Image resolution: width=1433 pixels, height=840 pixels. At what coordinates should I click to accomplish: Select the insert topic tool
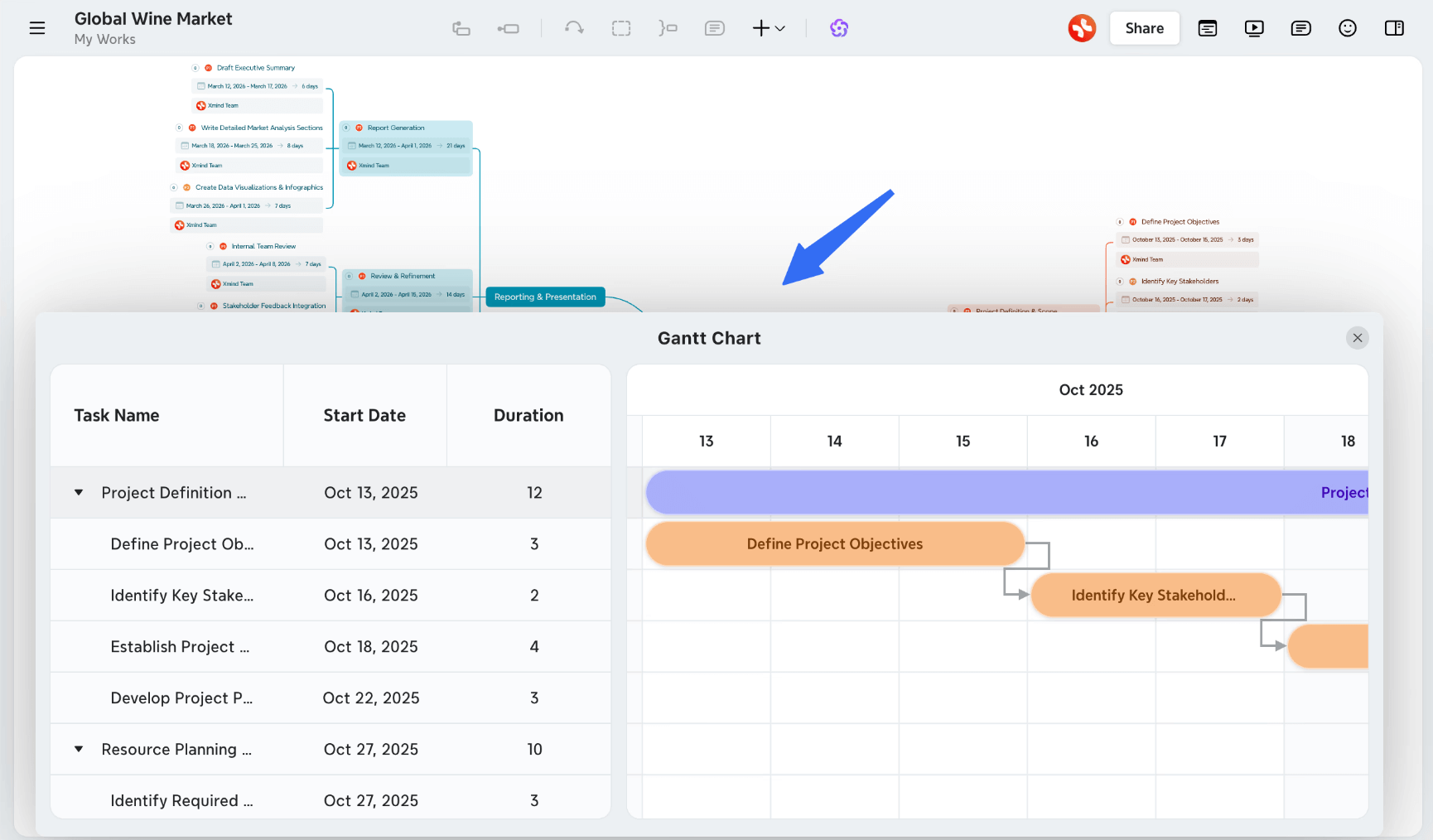tap(508, 27)
